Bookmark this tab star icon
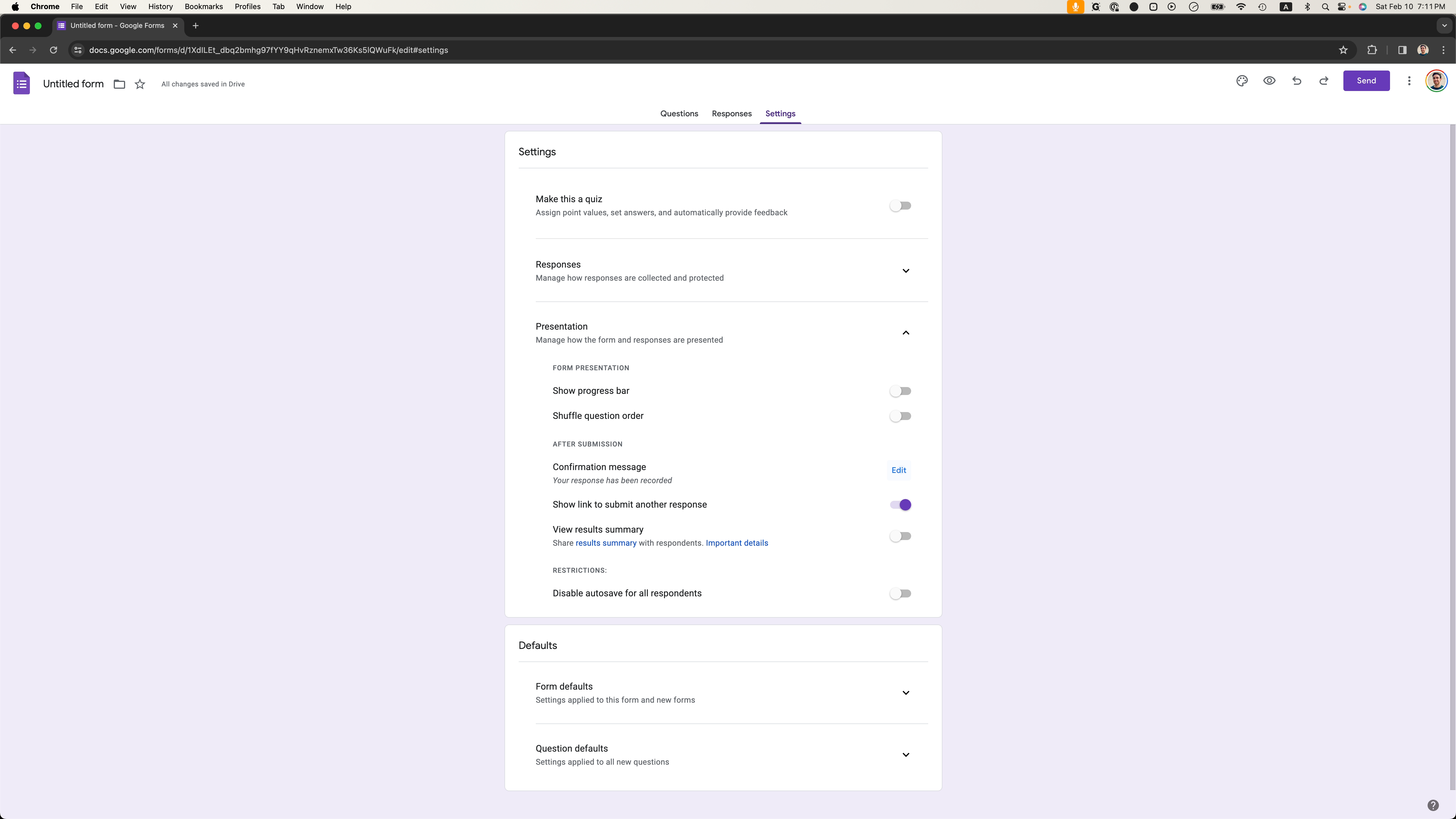The width and height of the screenshot is (1456, 819). click(x=1343, y=50)
